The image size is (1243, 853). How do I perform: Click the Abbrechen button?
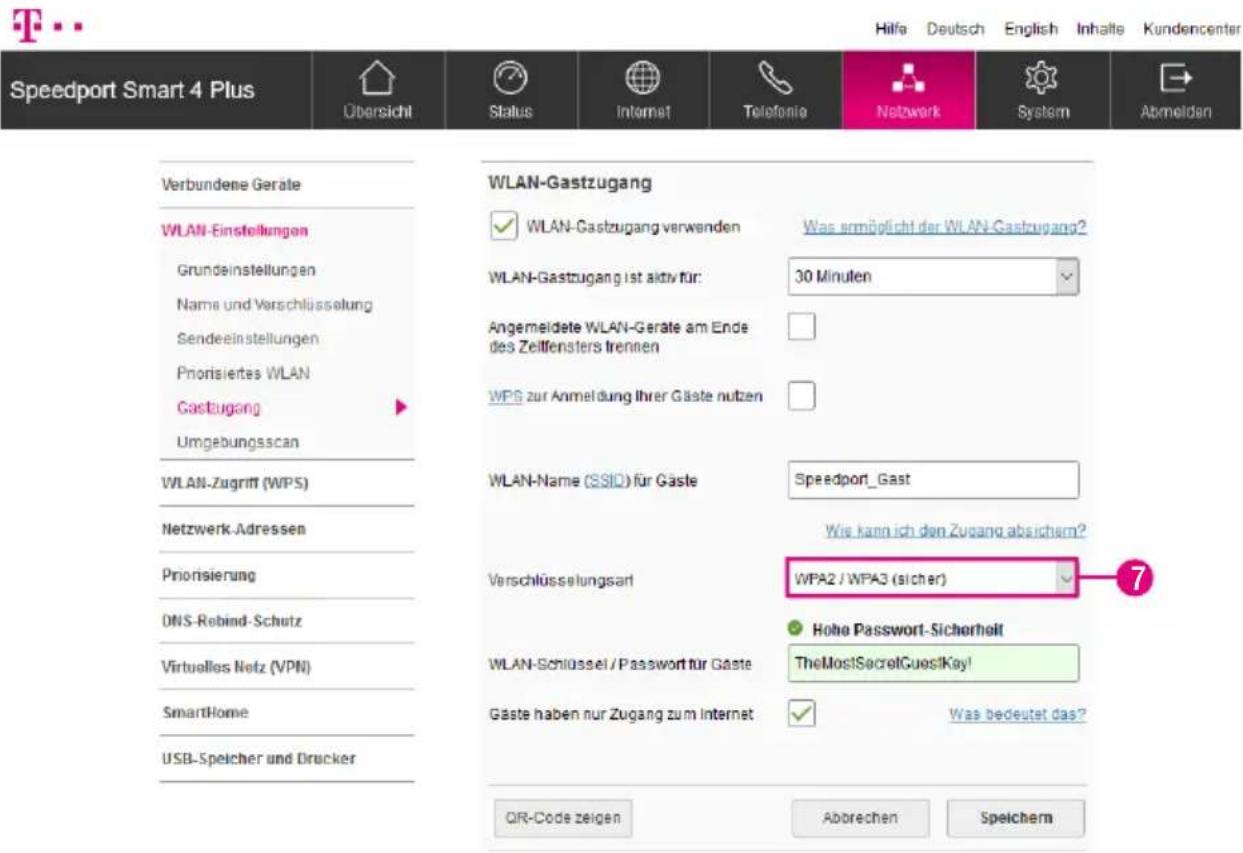[x=860, y=818]
